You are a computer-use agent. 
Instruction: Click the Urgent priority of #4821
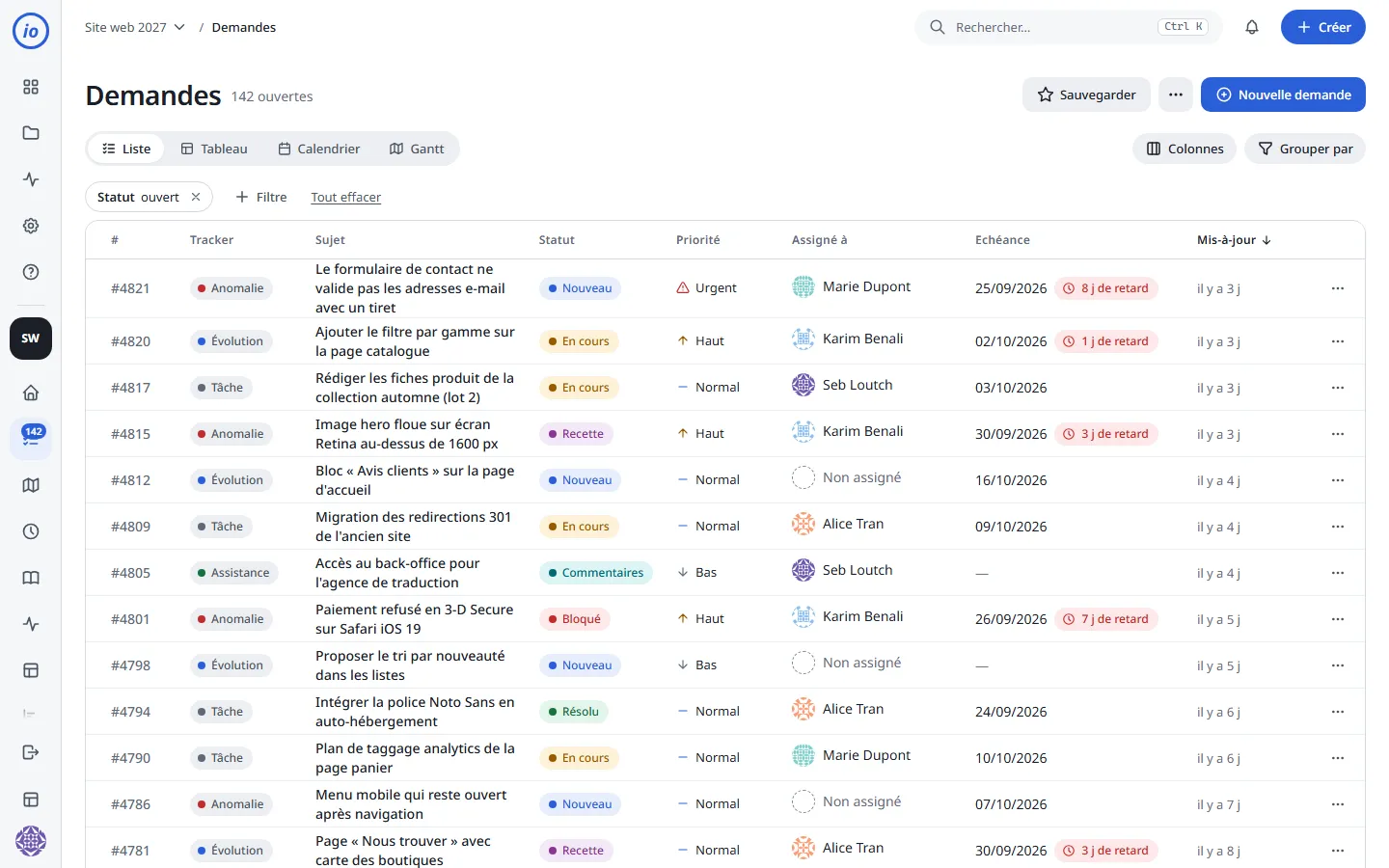tap(707, 288)
